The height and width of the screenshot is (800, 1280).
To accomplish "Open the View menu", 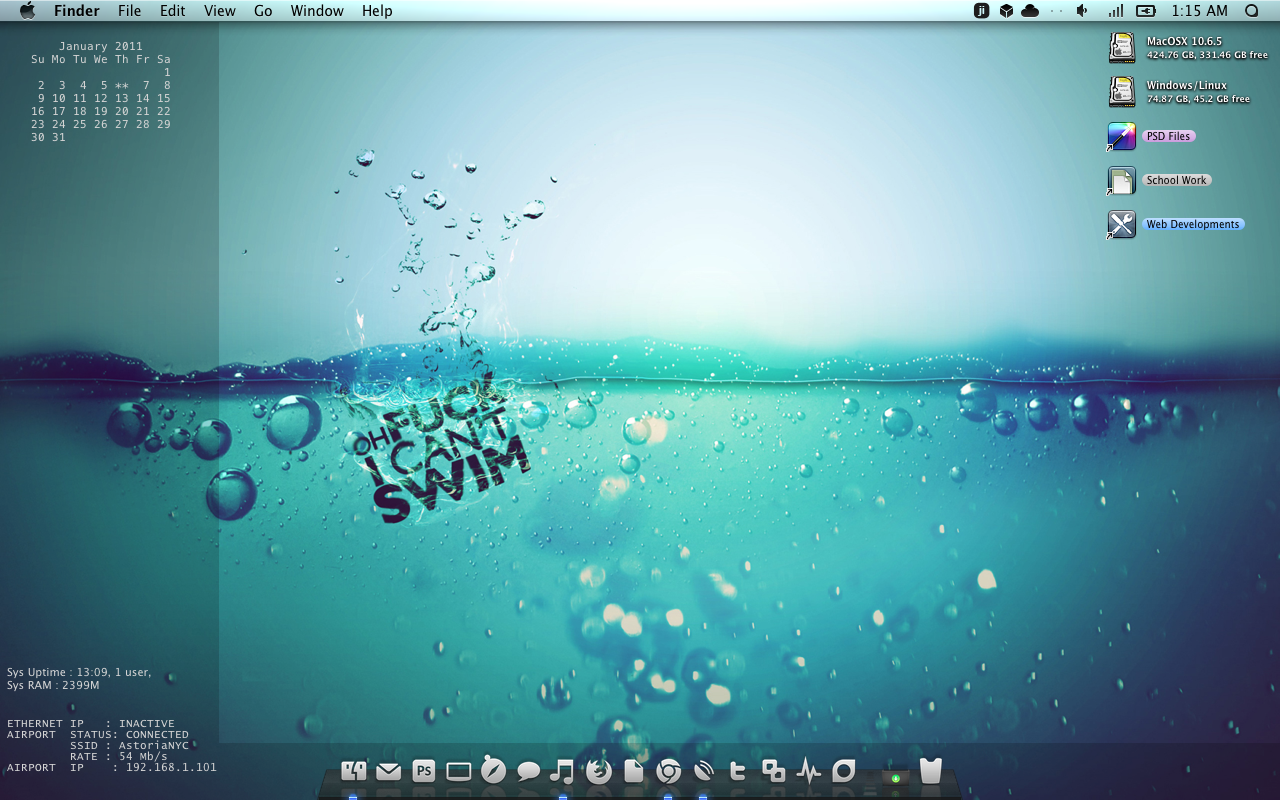I will (x=220, y=11).
